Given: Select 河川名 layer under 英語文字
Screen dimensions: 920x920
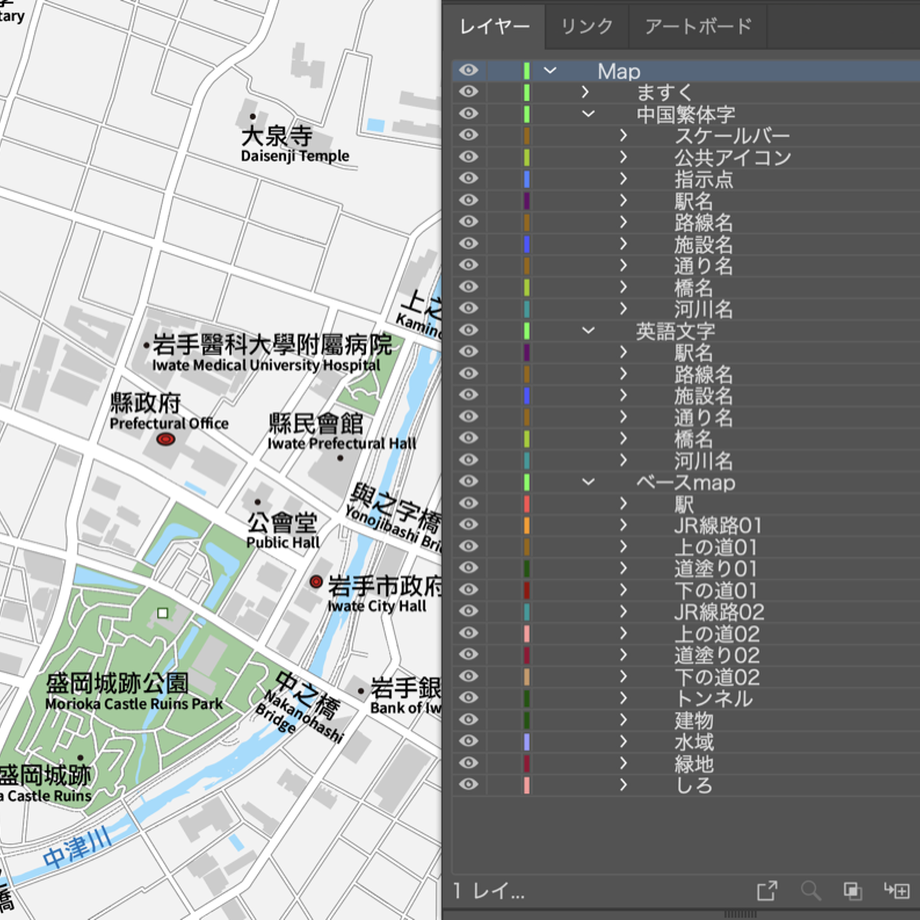Looking at the screenshot, I should (703, 461).
